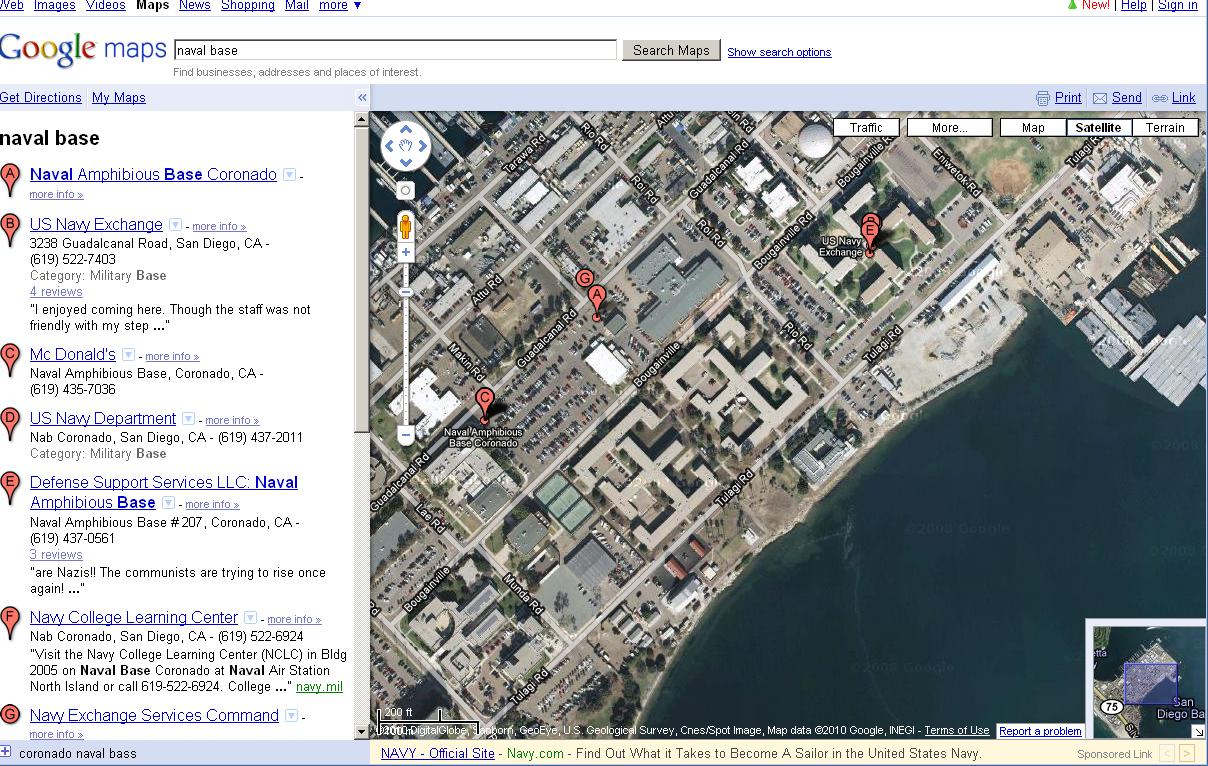Select the orange Street View pegman
The height and width of the screenshot is (766, 1208).
click(406, 226)
